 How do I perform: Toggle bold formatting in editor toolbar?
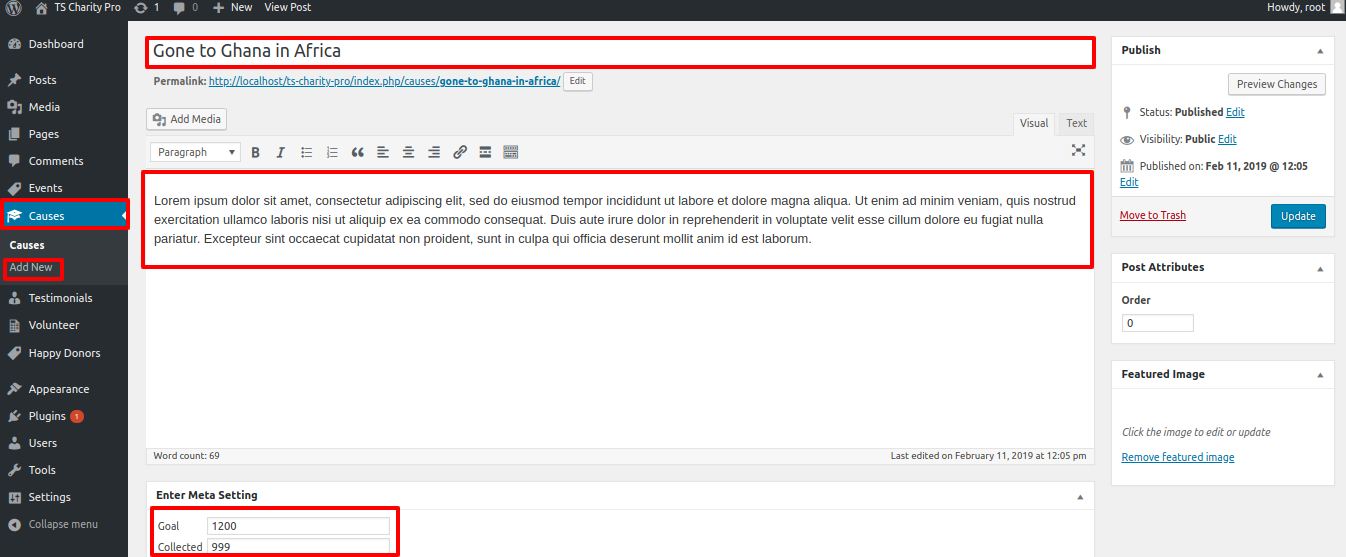coord(255,152)
